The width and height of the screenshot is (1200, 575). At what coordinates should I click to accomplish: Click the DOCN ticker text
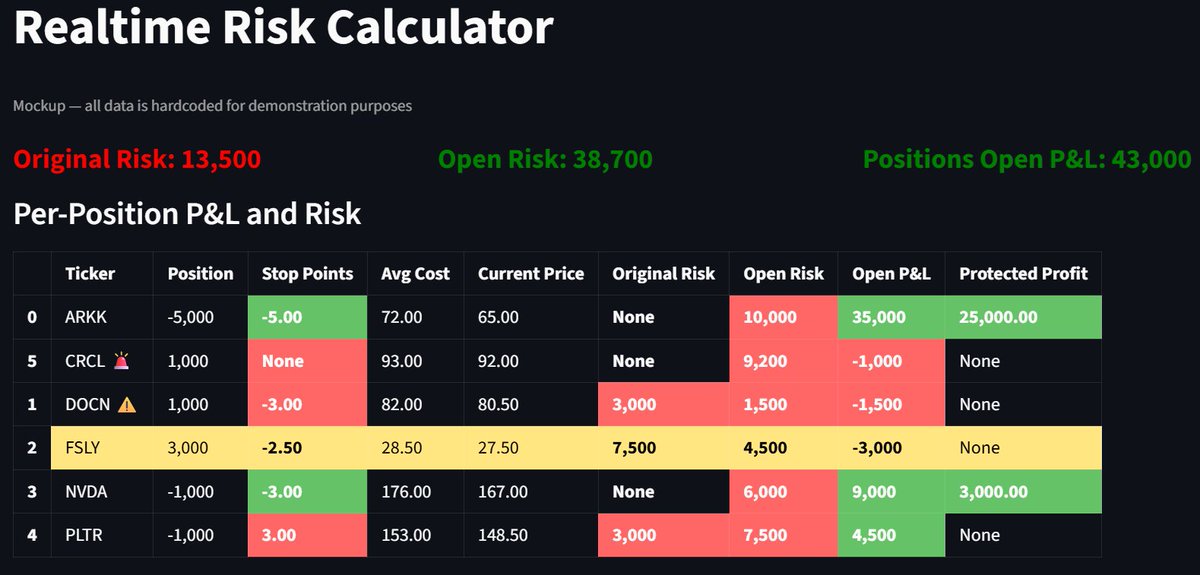[x=88, y=404]
